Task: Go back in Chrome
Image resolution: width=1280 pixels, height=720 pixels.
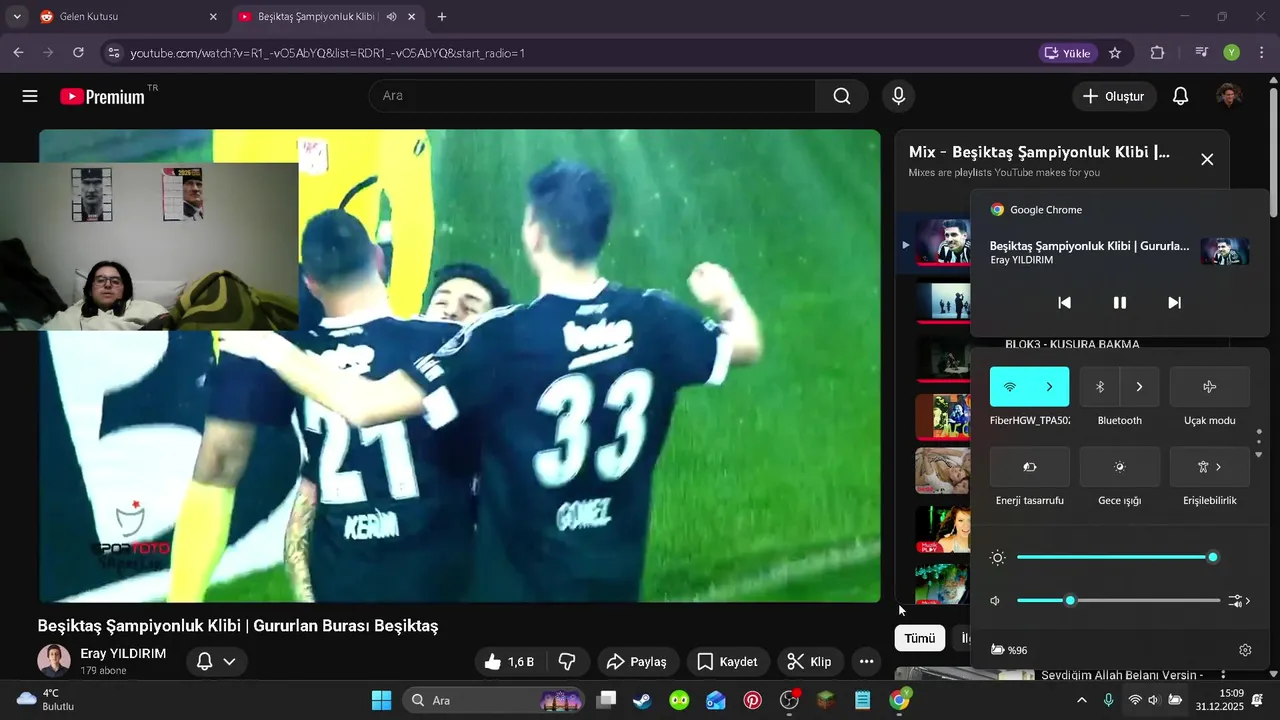Action: [18, 53]
